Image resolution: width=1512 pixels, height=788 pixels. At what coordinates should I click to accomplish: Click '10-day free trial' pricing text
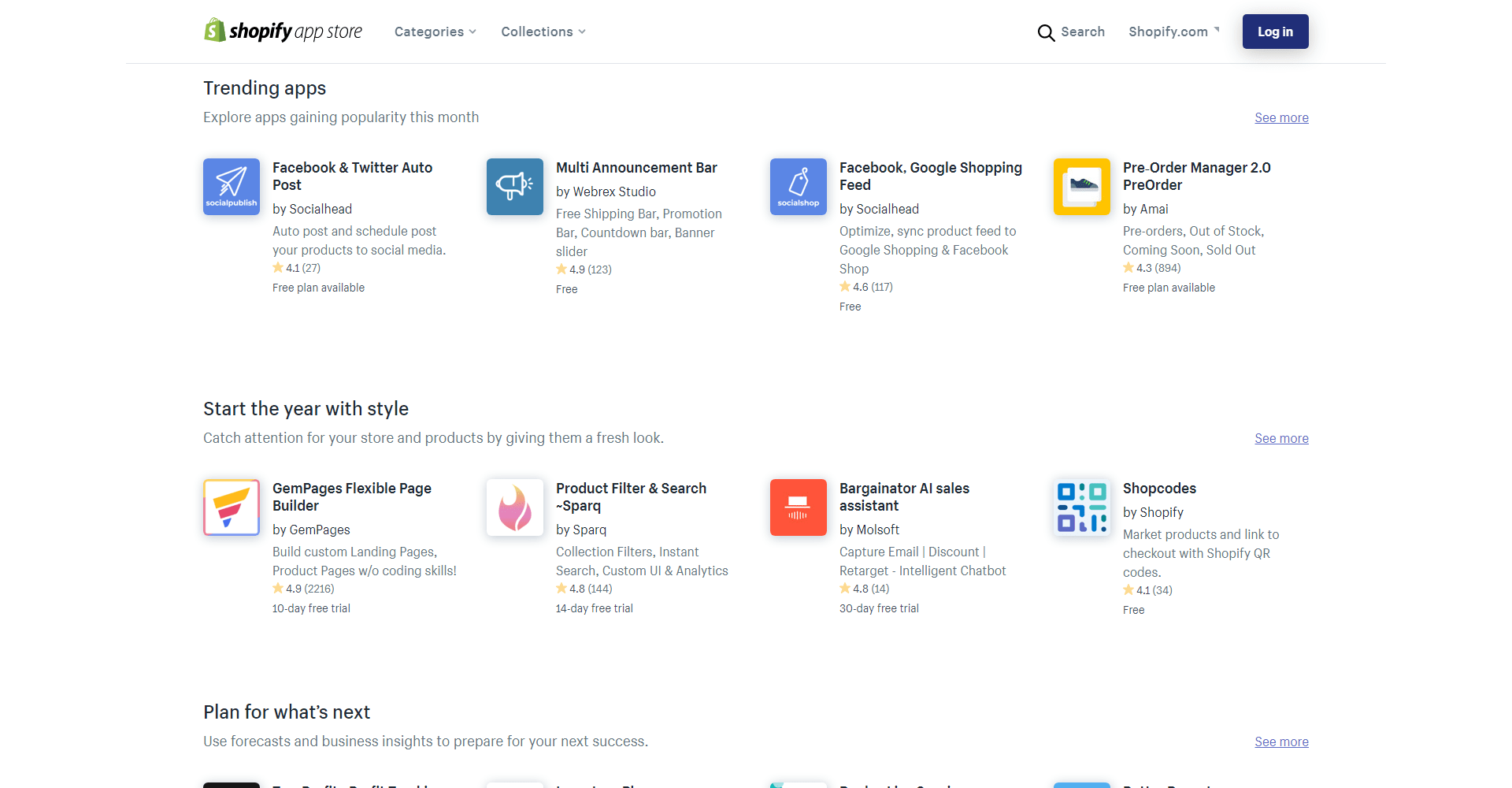click(311, 608)
